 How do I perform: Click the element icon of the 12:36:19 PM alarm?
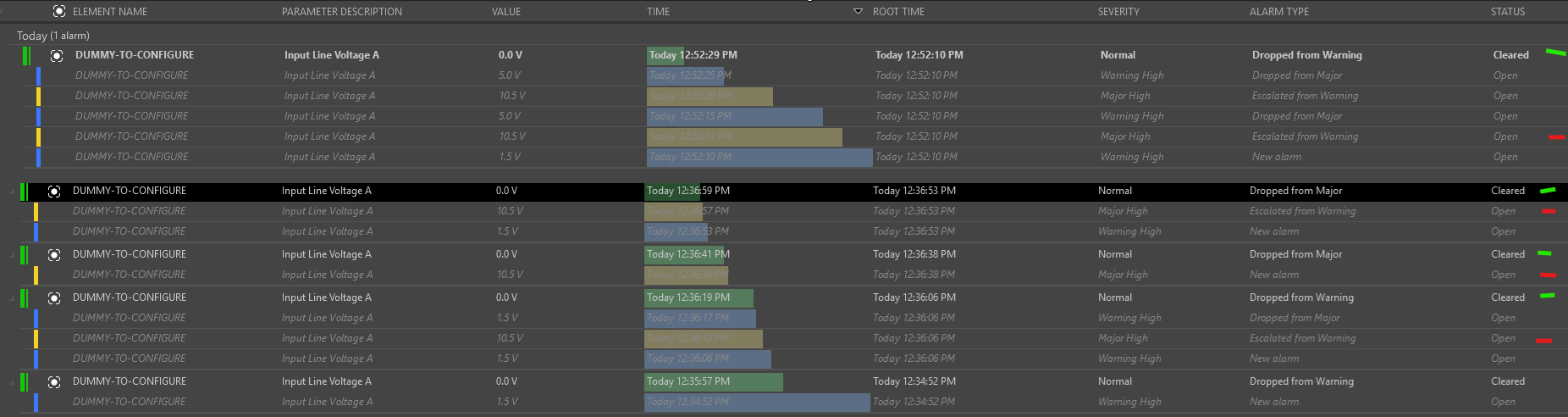(54, 298)
